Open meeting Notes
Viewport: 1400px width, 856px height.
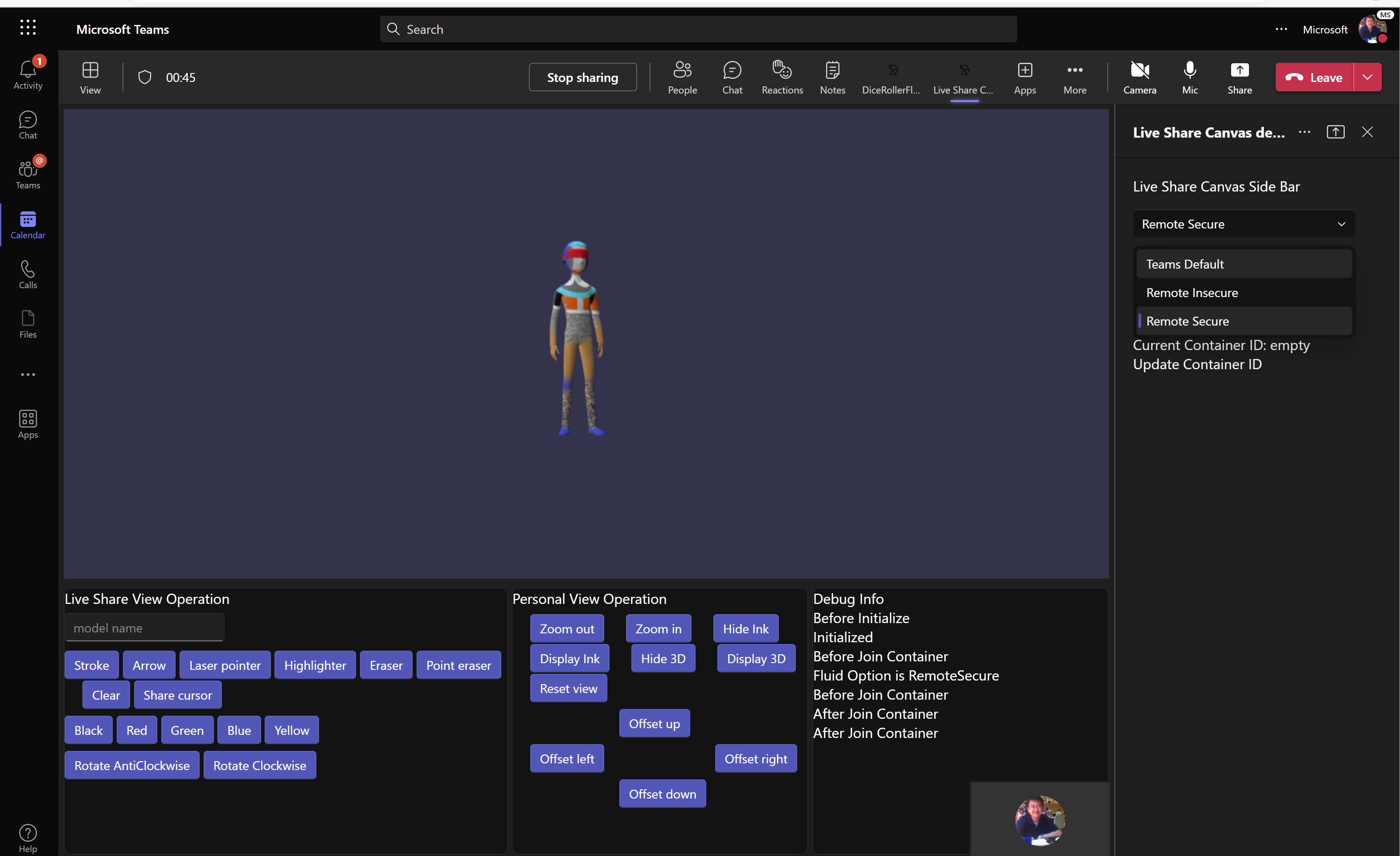point(832,78)
